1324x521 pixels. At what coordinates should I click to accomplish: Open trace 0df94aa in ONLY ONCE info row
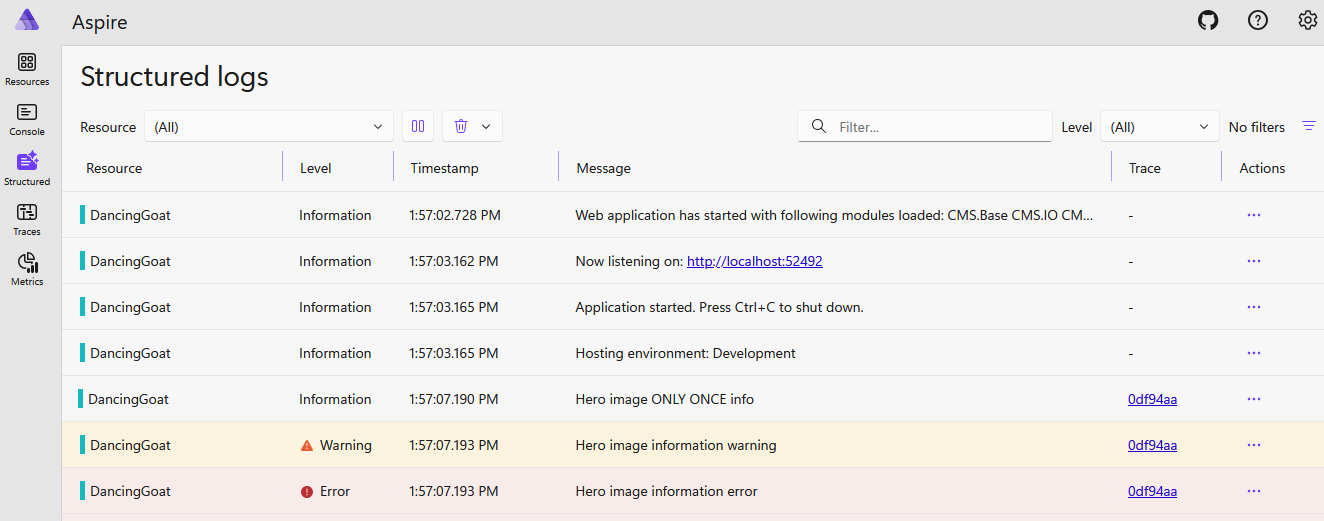[1152, 399]
